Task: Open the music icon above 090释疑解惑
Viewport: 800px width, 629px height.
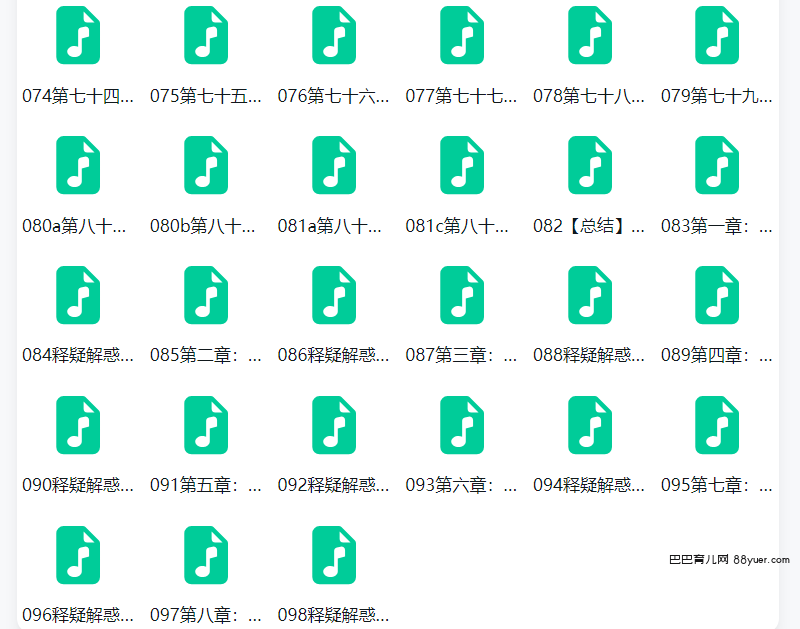Action: click(78, 425)
